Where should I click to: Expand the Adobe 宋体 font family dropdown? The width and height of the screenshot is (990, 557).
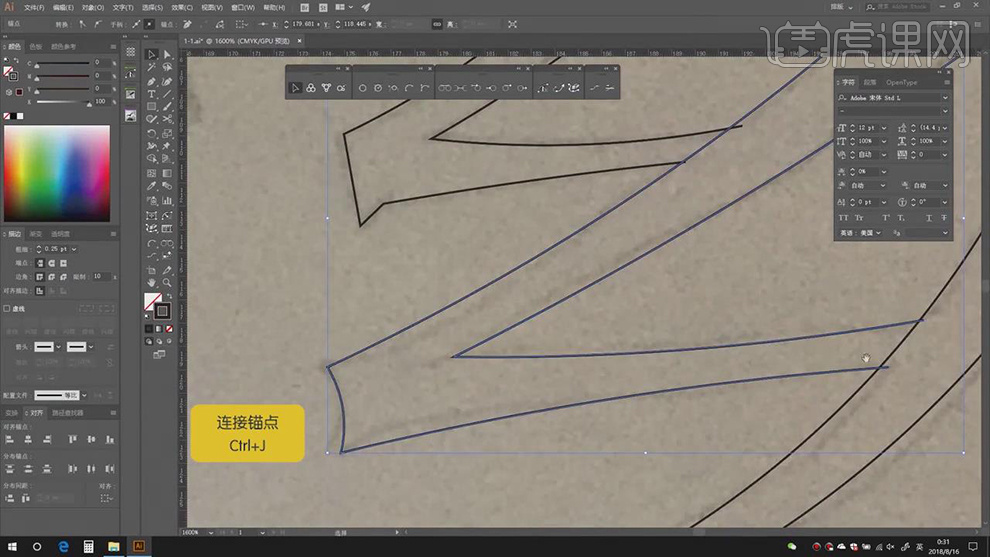945,98
